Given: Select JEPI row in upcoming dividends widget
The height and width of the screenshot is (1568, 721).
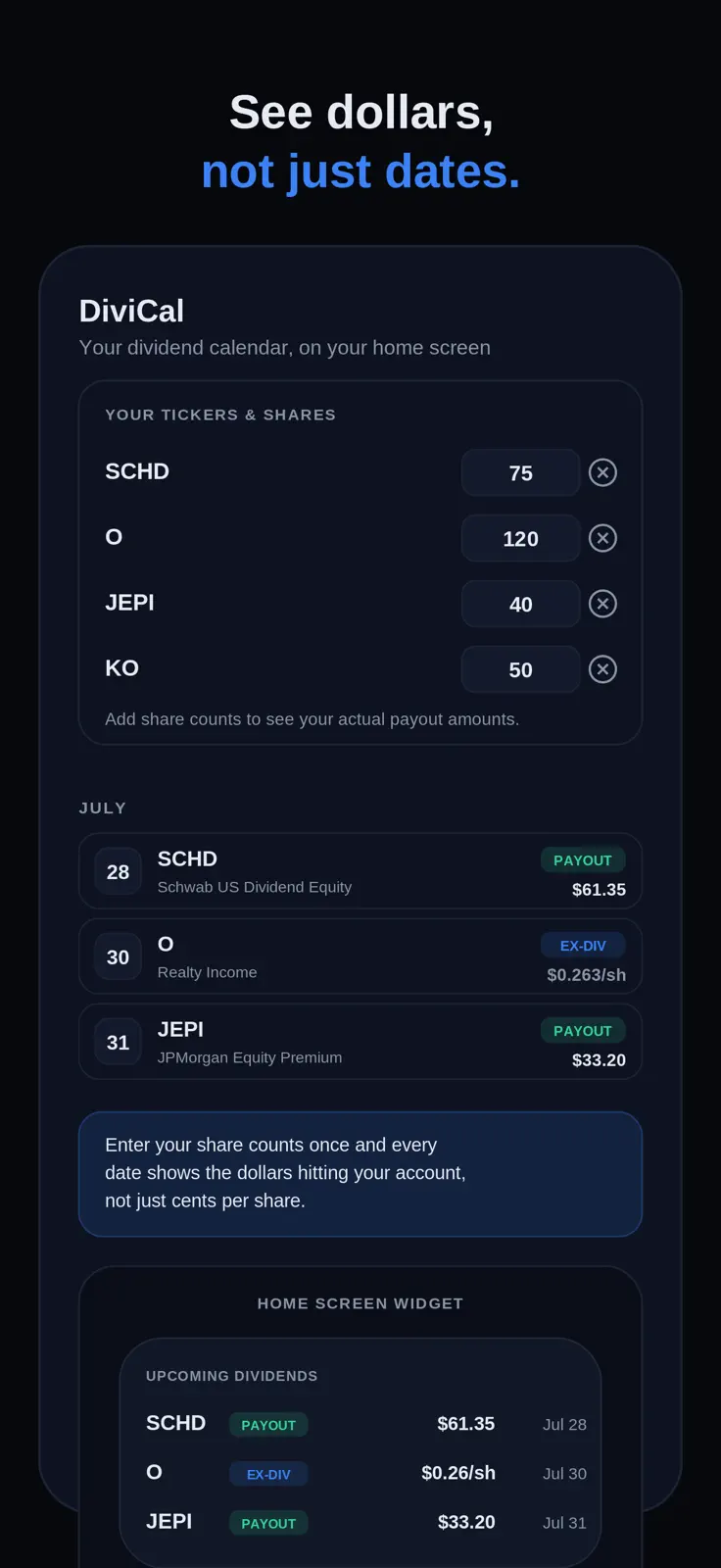Looking at the screenshot, I should click(x=366, y=1522).
